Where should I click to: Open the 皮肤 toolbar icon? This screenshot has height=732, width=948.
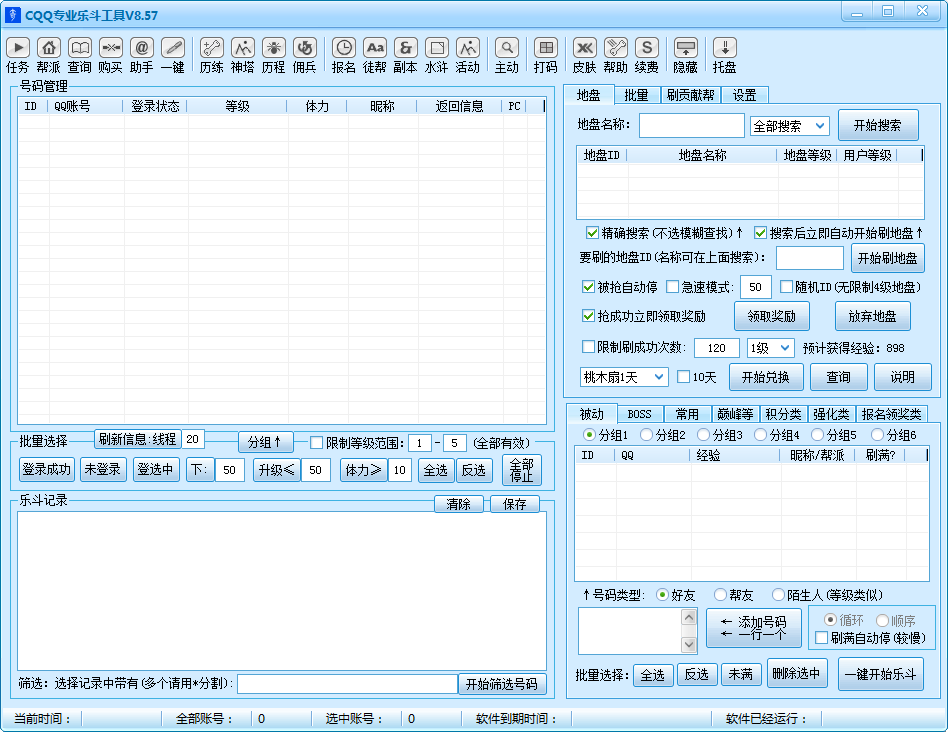point(585,47)
